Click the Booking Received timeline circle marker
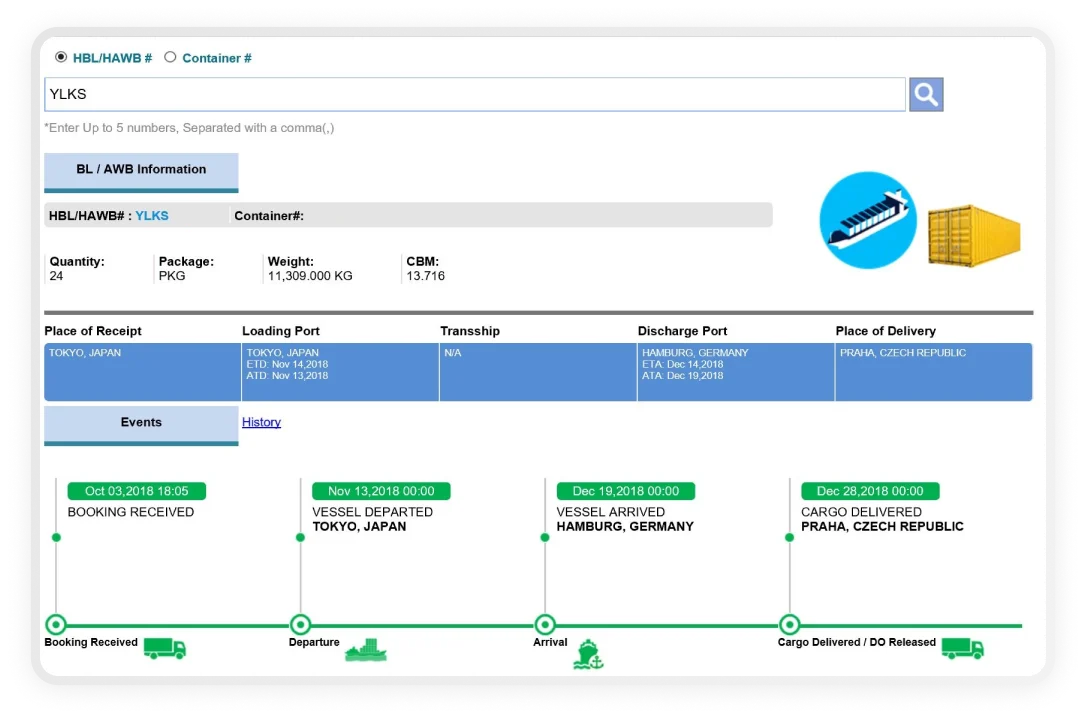The image size is (1084, 717). coord(56,625)
